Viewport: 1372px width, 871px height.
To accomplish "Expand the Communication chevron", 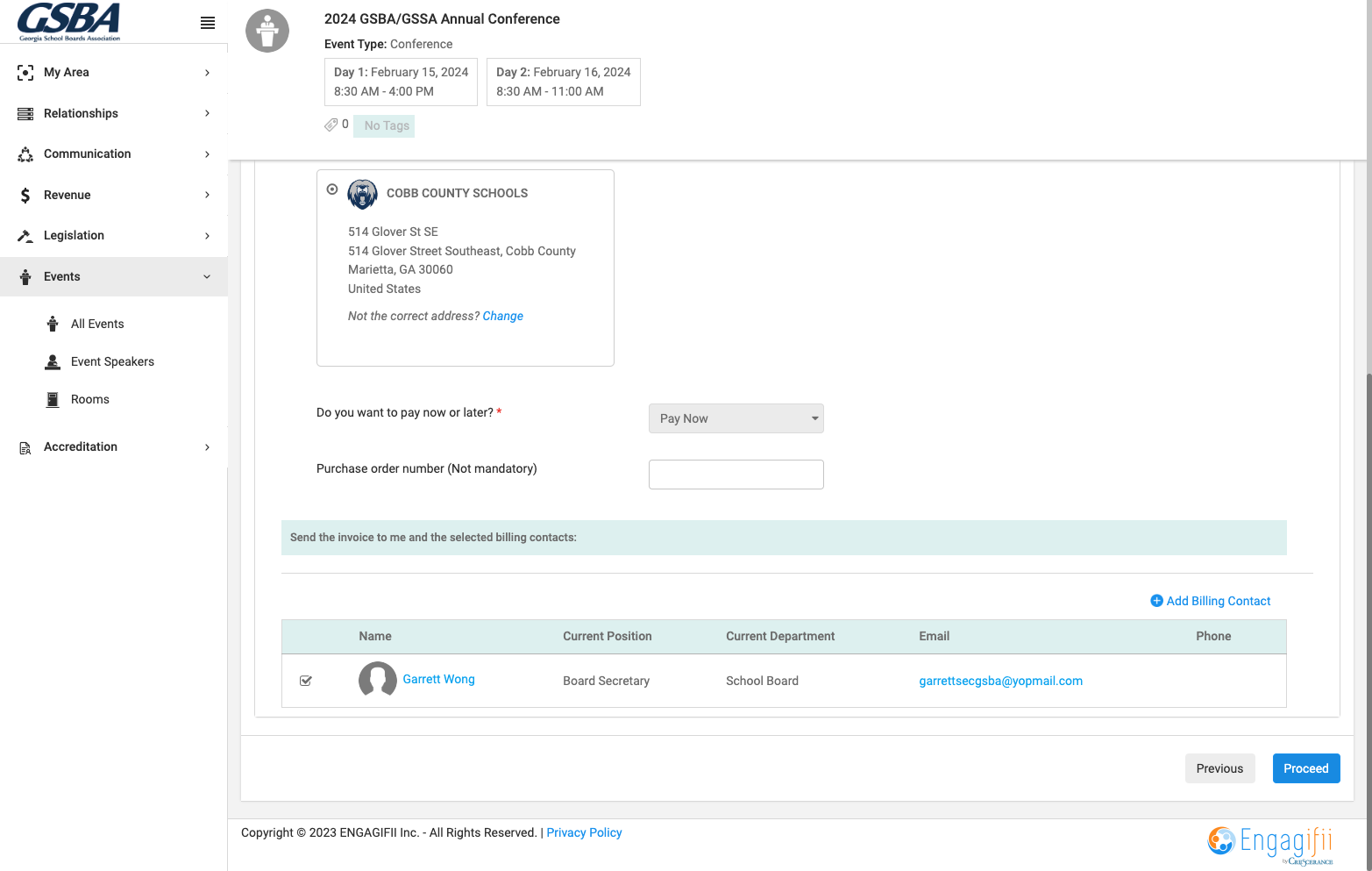I will pyautogui.click(x=207, y=154).
